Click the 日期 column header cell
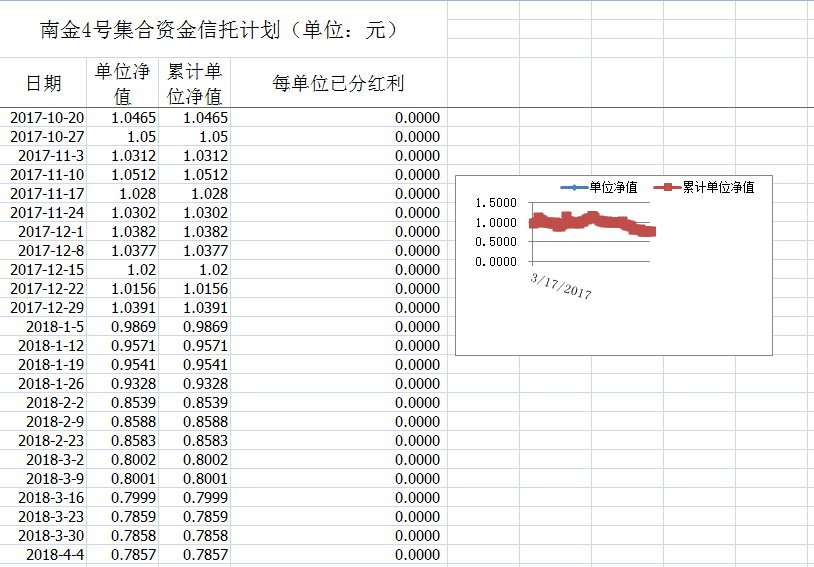 point(43,83)
